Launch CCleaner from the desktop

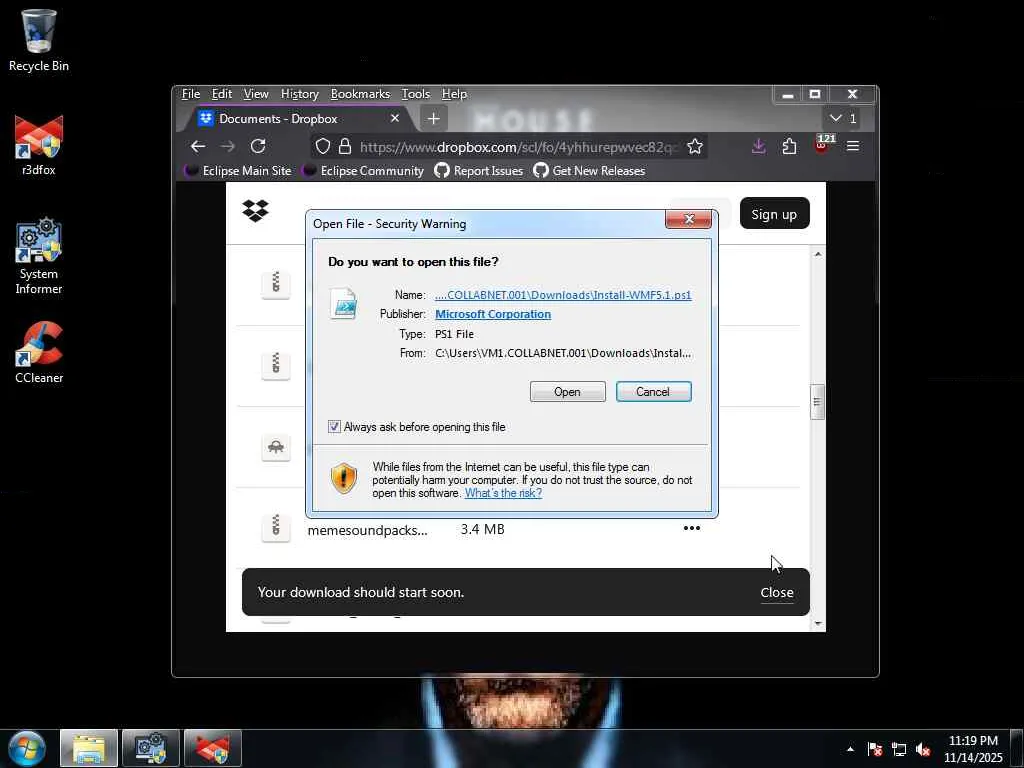[39, 353]
